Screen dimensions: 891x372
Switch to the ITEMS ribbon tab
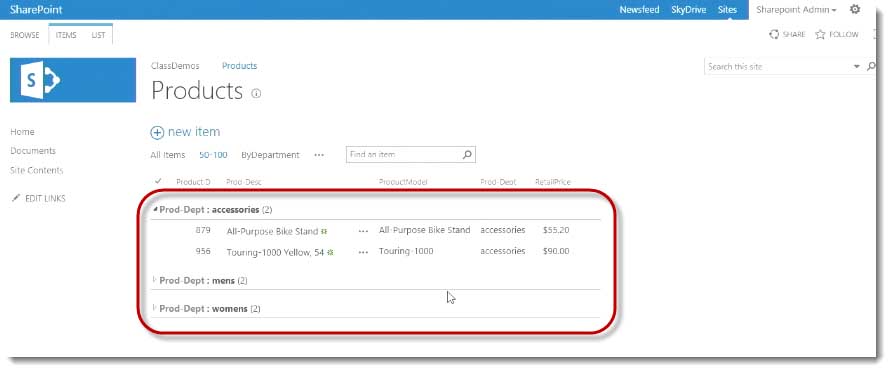pyautogui.click(x=66, y=35)
